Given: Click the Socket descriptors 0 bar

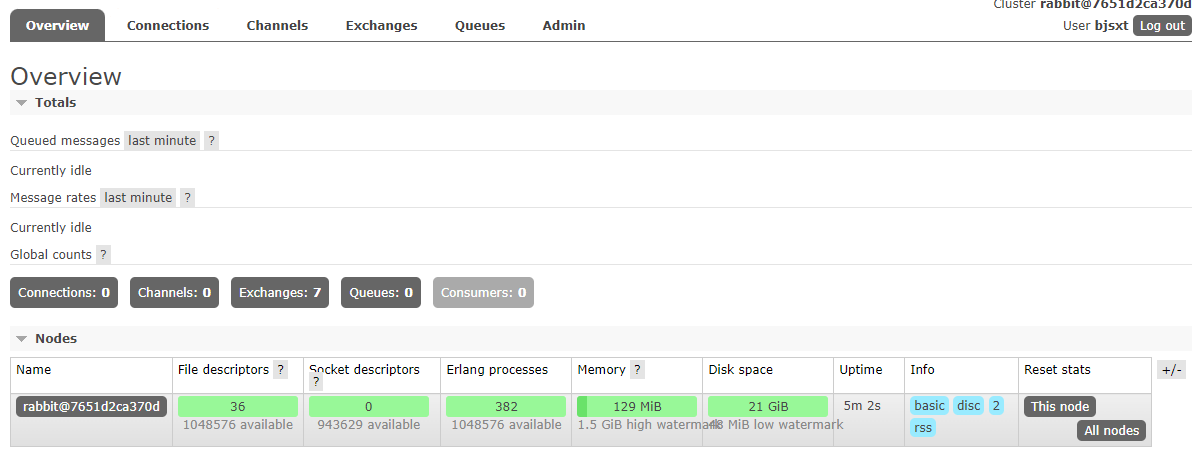Looking at the screenshot, I should pyautogui.click(x=369, y=406).
